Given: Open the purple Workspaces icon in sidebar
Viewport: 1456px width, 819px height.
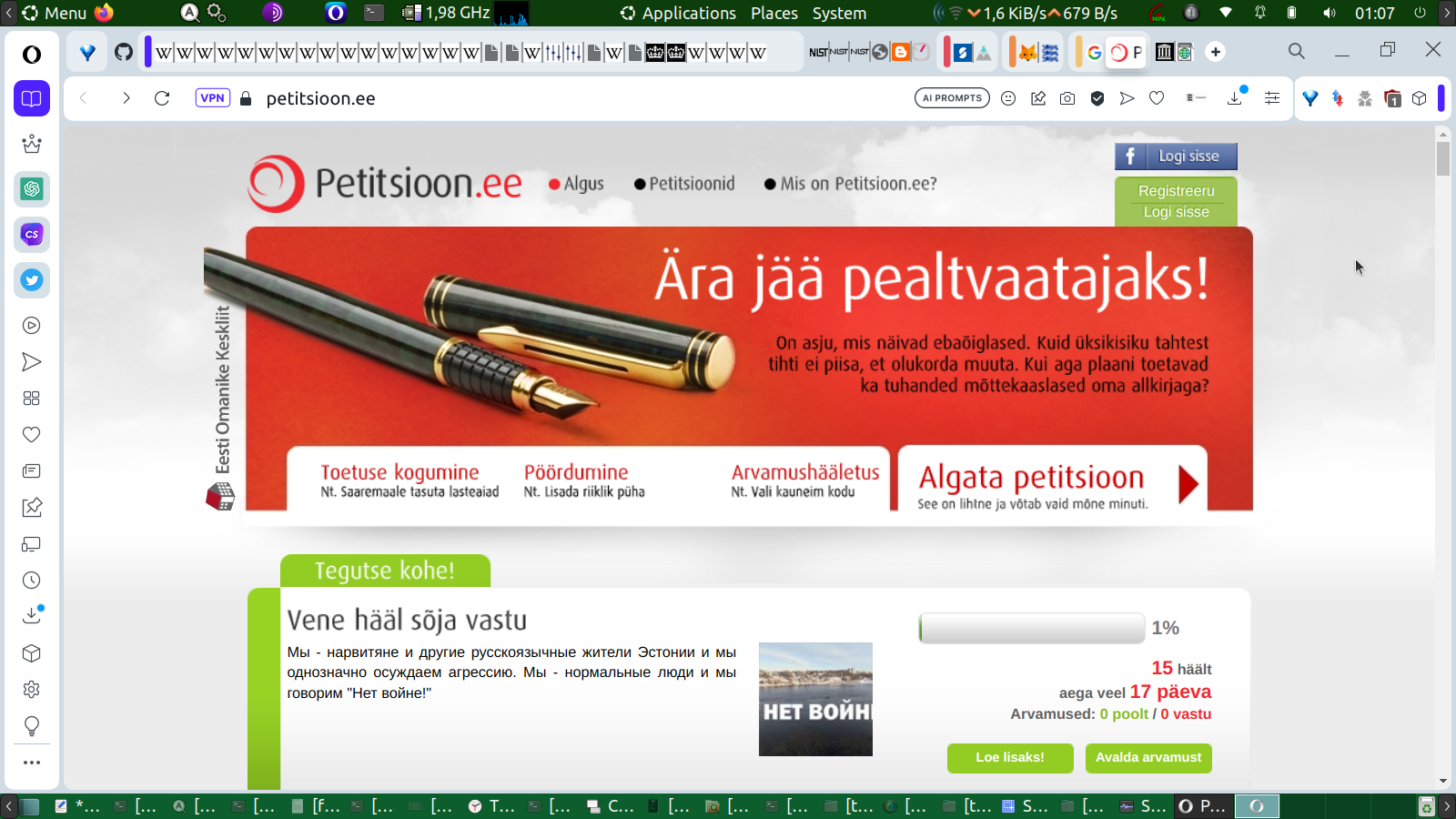Looking at the screenshot, I should click(x=32, y=98).
